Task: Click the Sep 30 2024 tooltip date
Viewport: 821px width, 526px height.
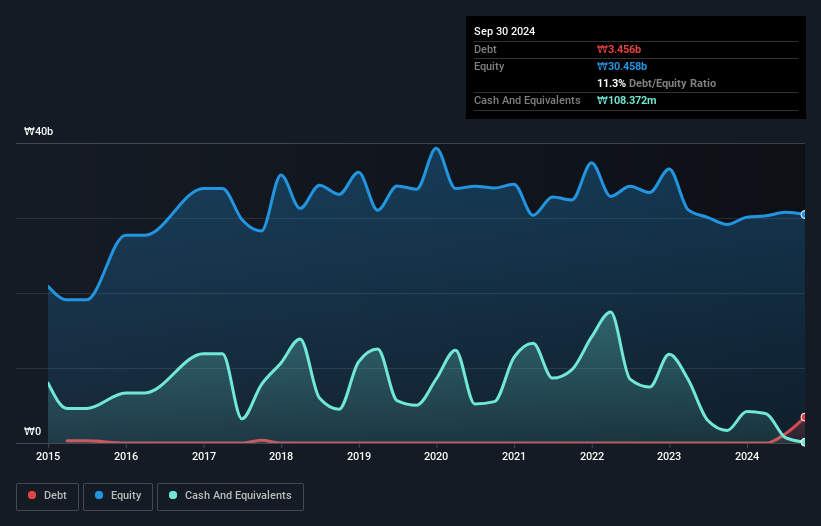Action: (x=504, y=31)
